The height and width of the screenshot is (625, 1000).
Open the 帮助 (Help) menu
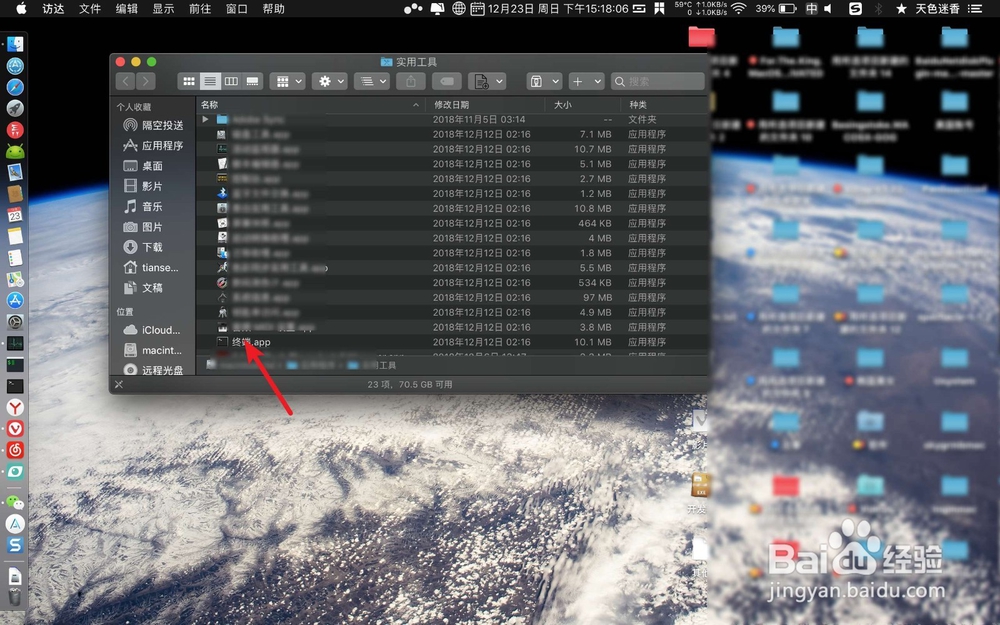click(274, 9)
